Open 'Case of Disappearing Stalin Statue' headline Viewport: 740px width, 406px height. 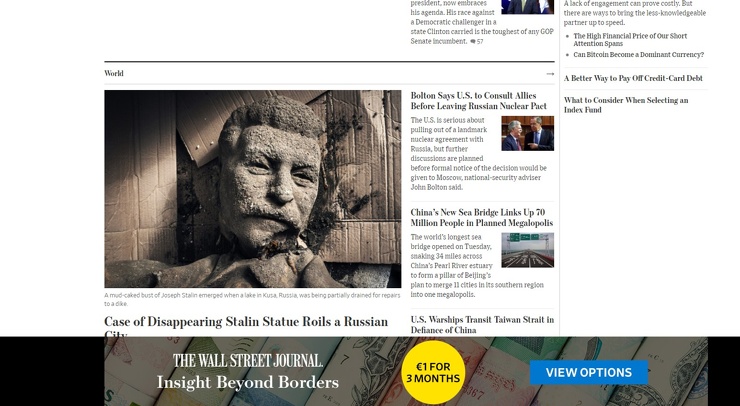coord(246,326)
